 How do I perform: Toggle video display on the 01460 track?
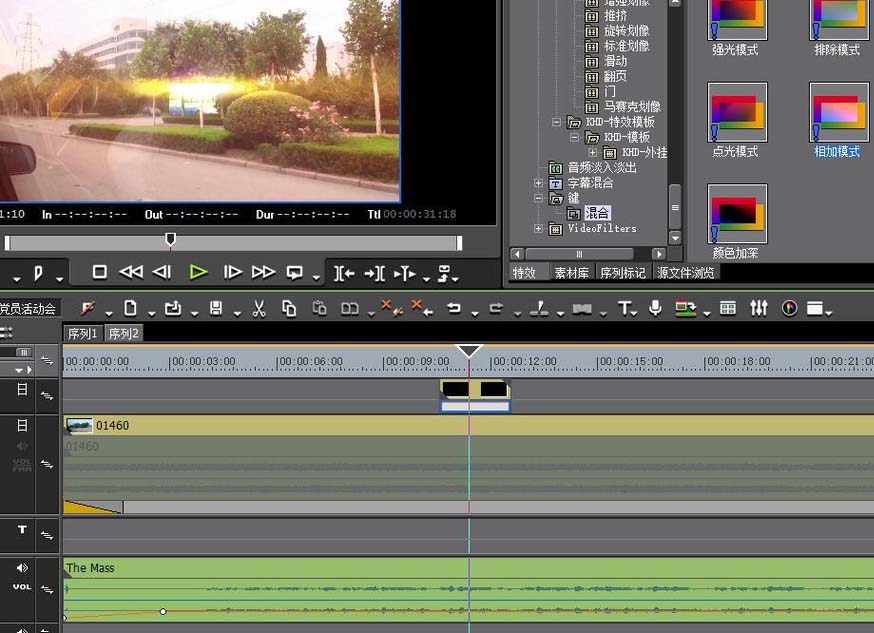tap(22, 426)
